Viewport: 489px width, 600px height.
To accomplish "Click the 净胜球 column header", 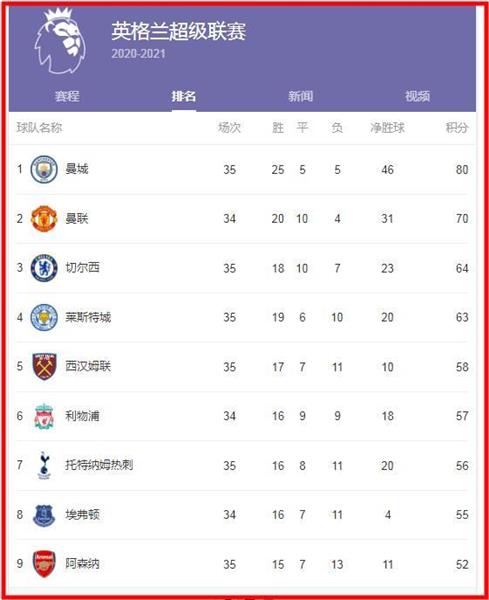I will [387, 128].
